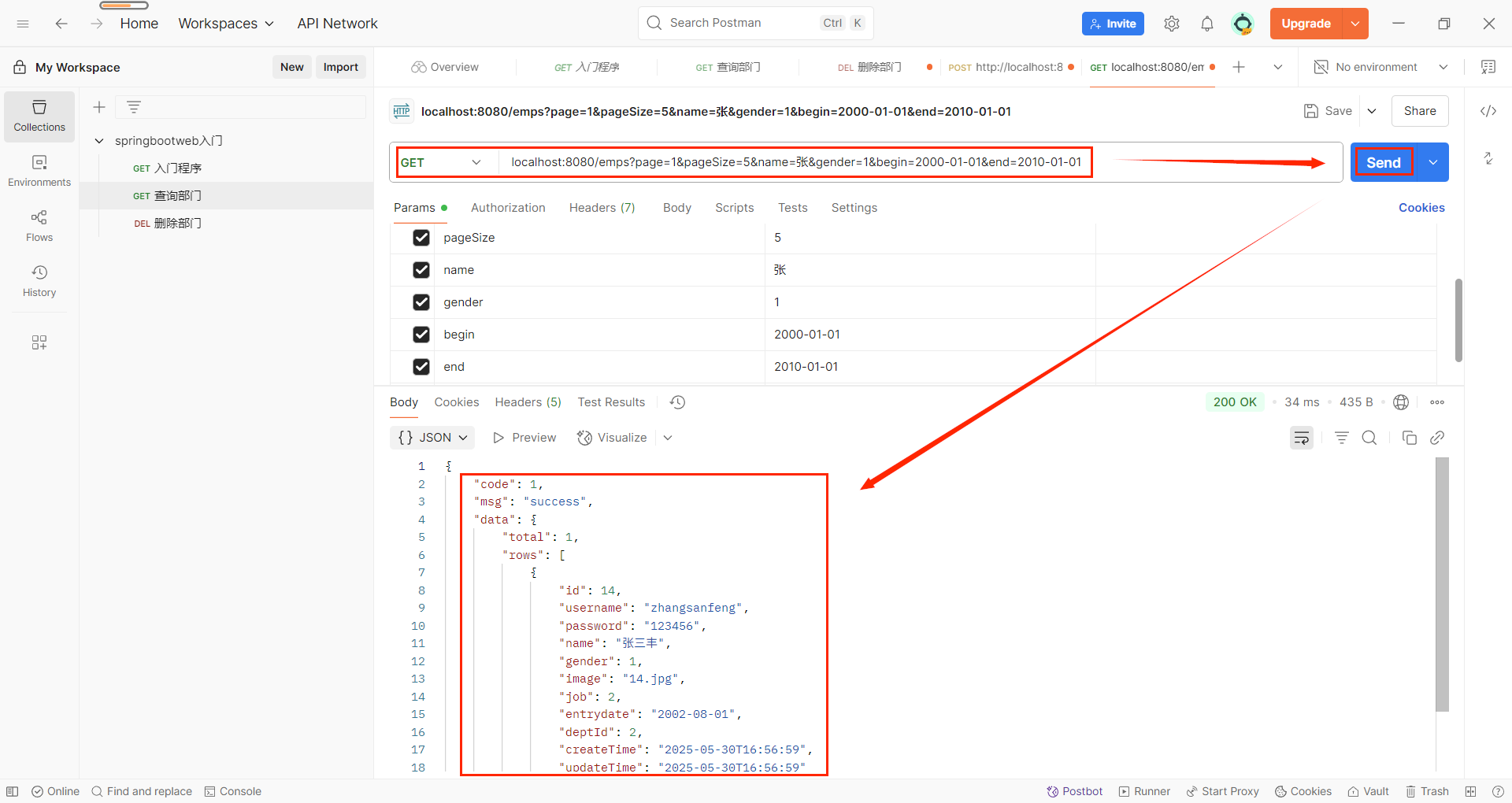Open Collections in the sidebar

click(39, 116)
